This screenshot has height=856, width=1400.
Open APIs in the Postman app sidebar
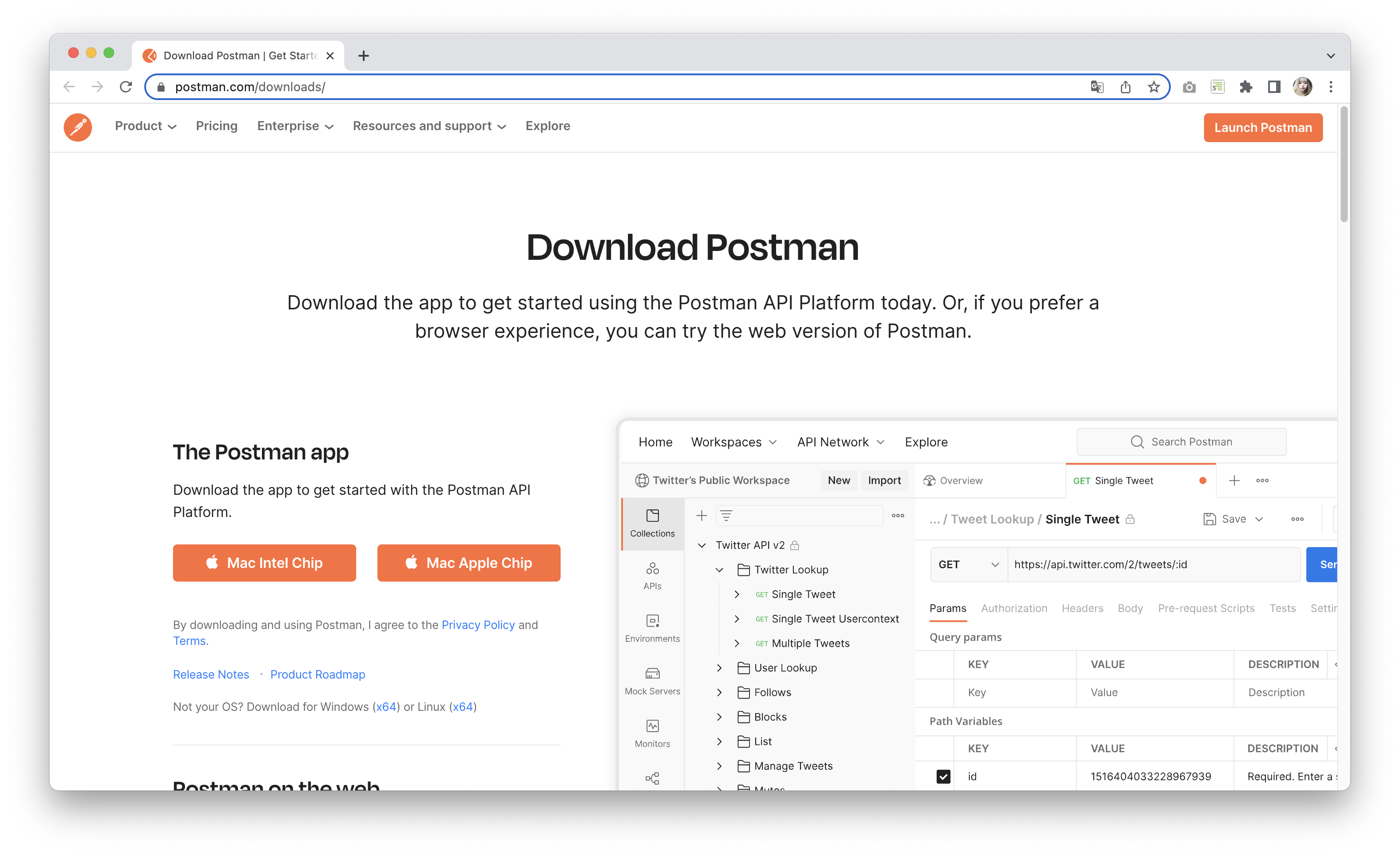click(652, 576)
